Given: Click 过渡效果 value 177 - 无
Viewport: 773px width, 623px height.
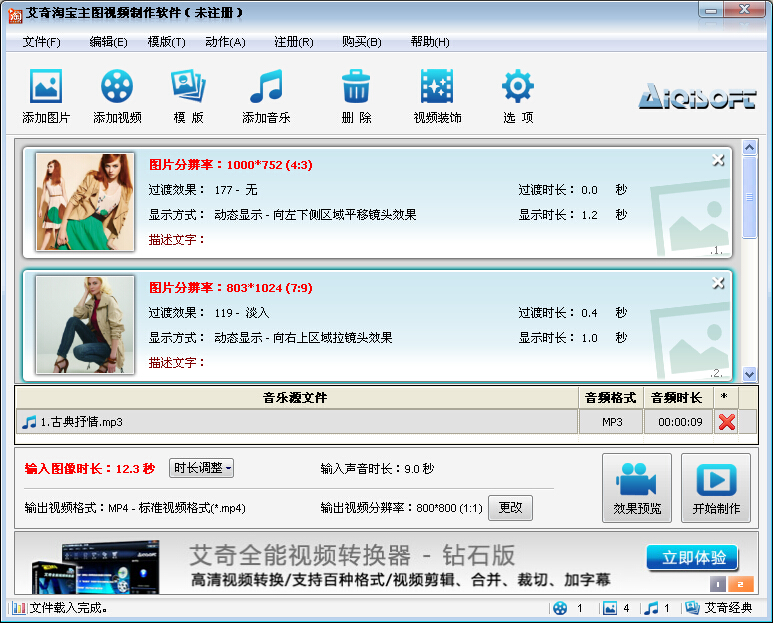Looking at the screenshot, I should coord(236,190).
